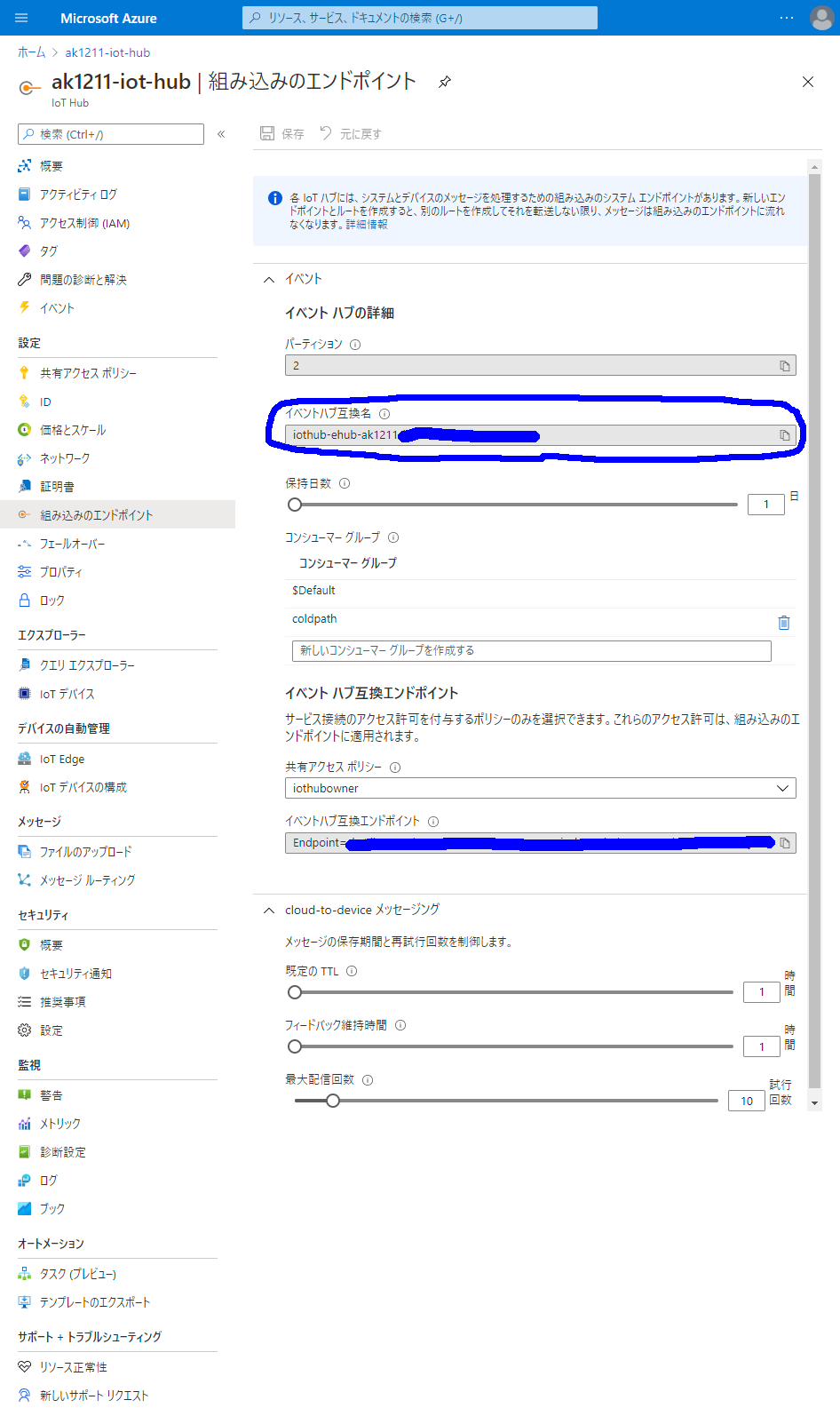This screenshot has width=840, height=1416.
Task: Focus the Azure top search bar
Action: [419, 18]
